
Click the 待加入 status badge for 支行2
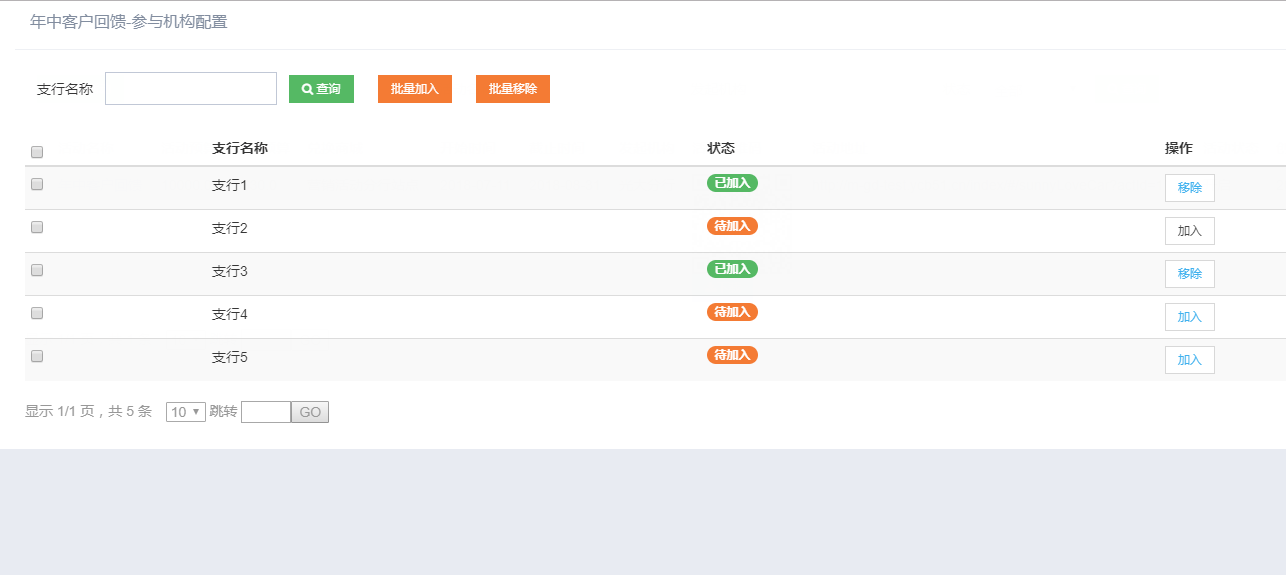point(732,226)
